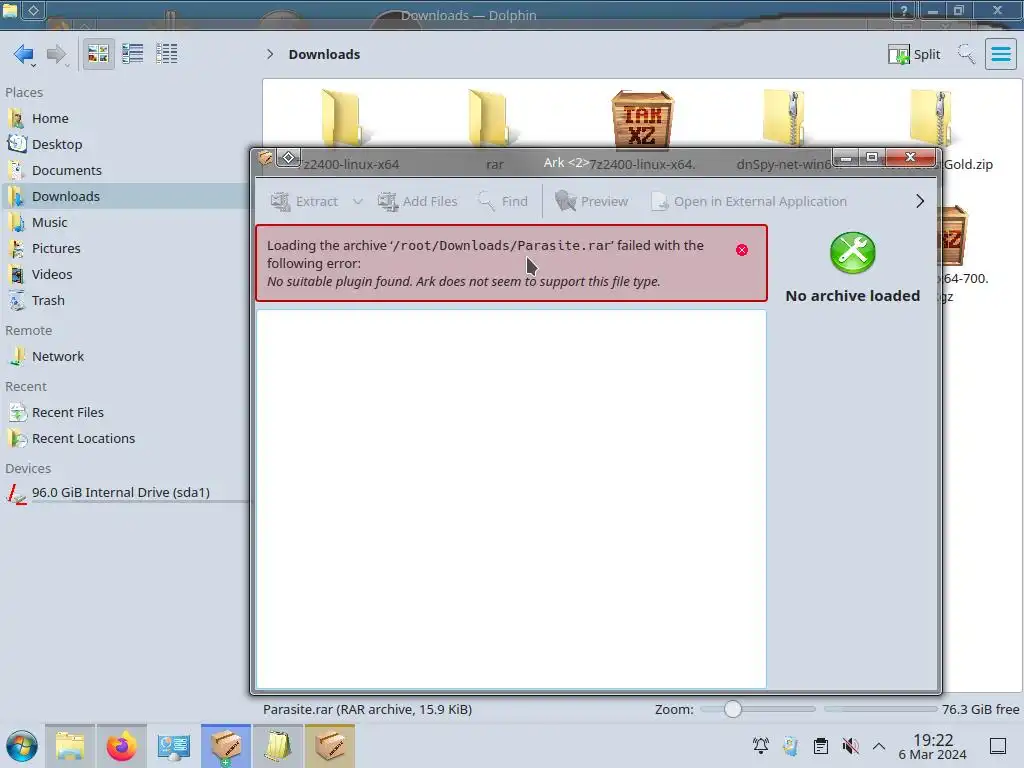Click Find in Ark toolbar
The width and height of the screenshot is (1024, 768).
502,201
